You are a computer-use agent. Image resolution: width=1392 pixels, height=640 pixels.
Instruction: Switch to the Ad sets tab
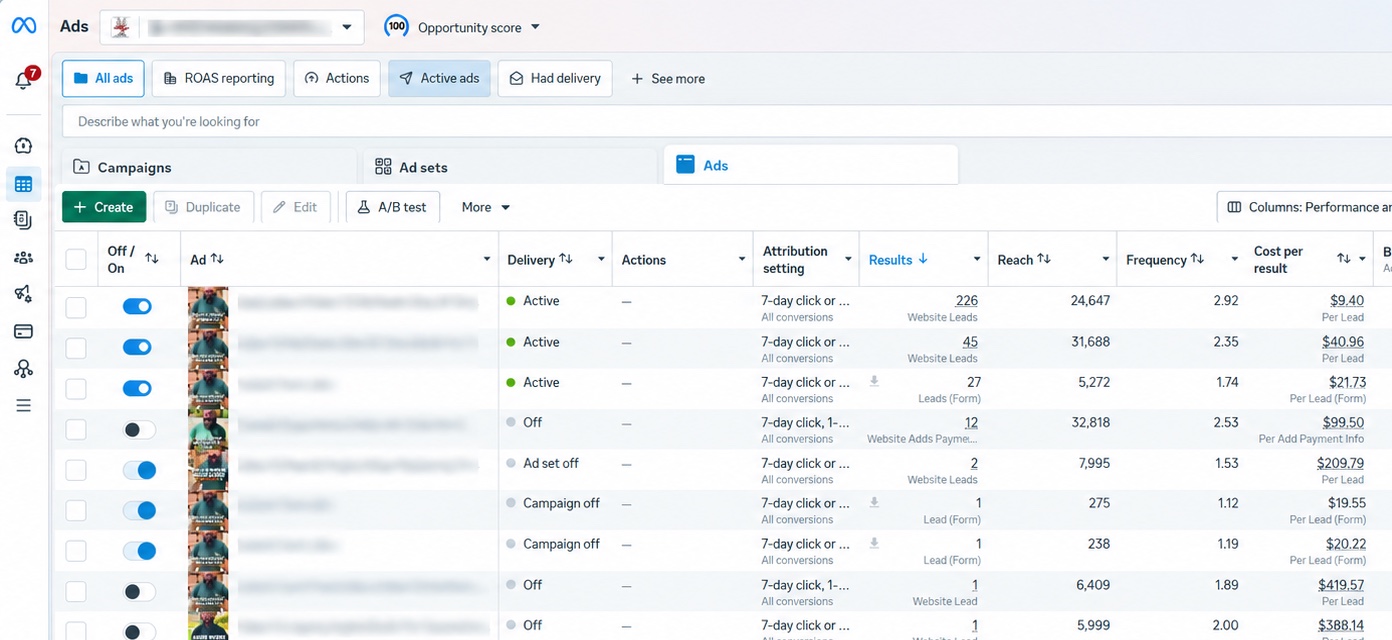pos(510,167)
